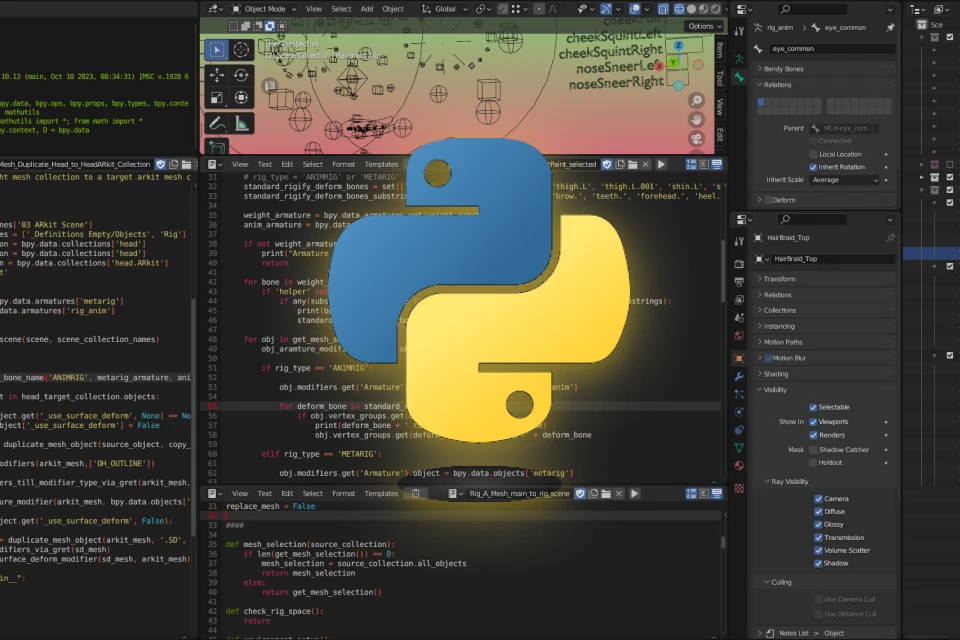Image resolution: width=960 pixels, height=640 pixels.
Task: Toggle Show In Renders checkbox
Action: (813, 435)
